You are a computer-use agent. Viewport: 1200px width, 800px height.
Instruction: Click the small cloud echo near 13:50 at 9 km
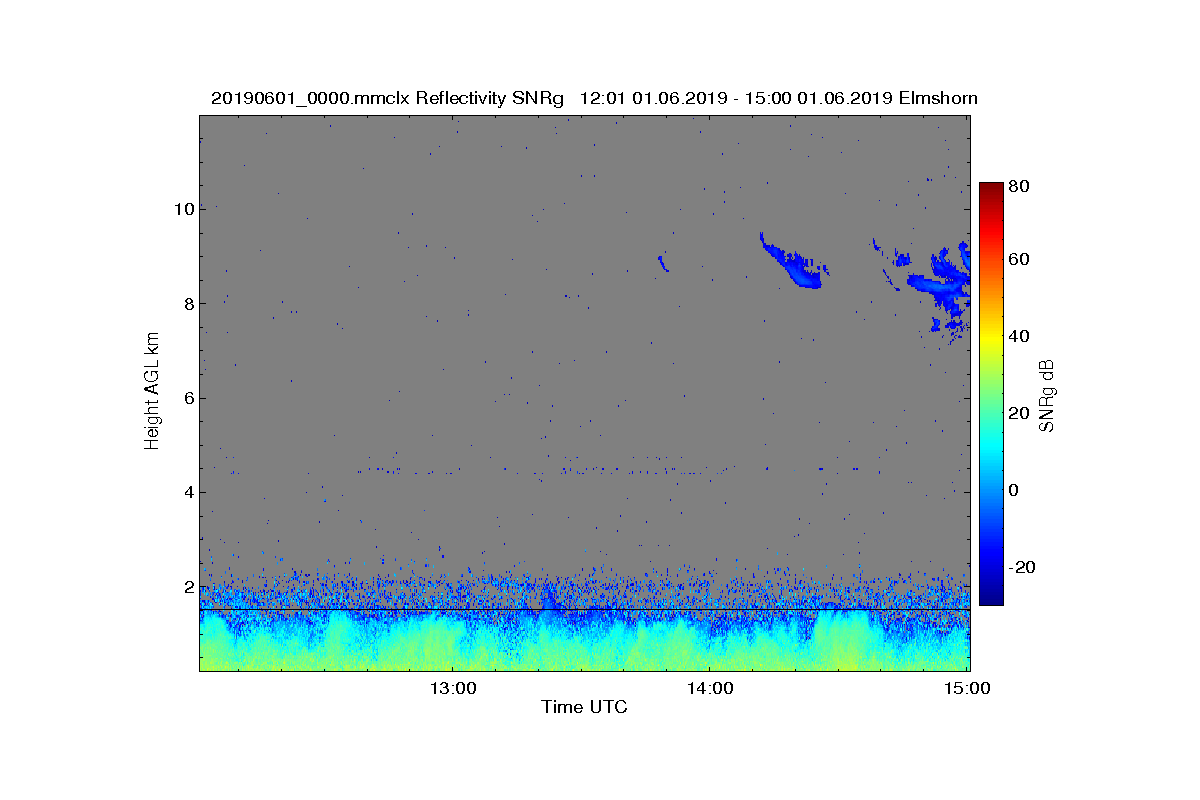pyautogui.click(x=662, y=263)
